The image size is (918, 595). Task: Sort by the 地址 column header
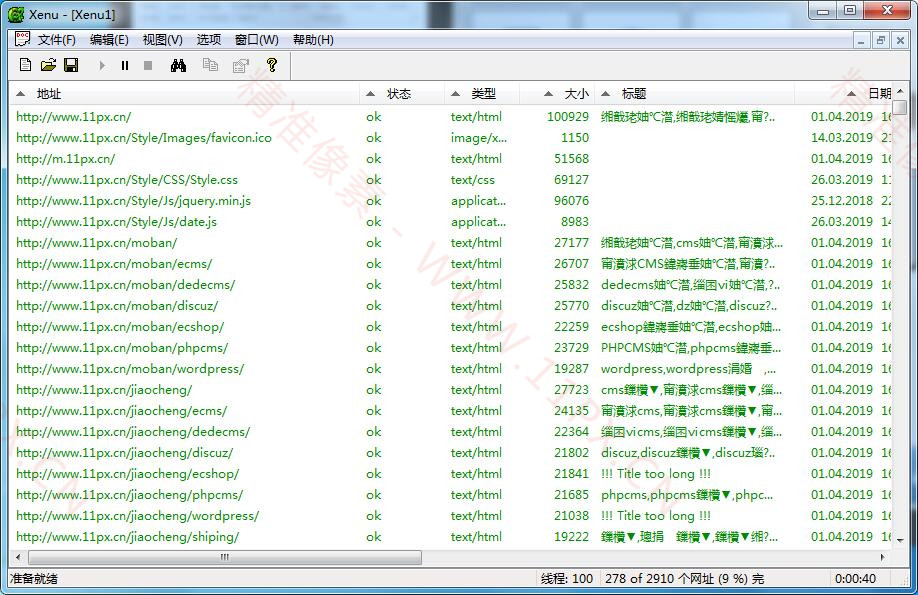pyautogui.click(x=184, y=94)
